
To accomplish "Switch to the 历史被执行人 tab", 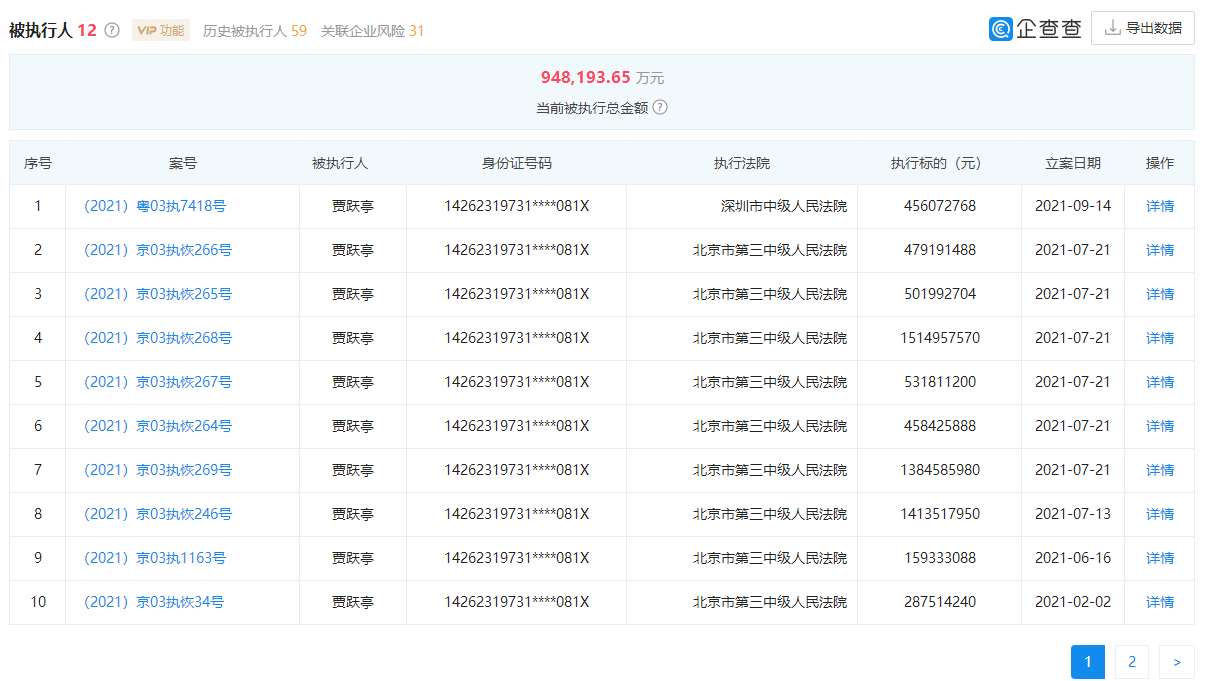I will pyautogui.click(x=255, y=30).
